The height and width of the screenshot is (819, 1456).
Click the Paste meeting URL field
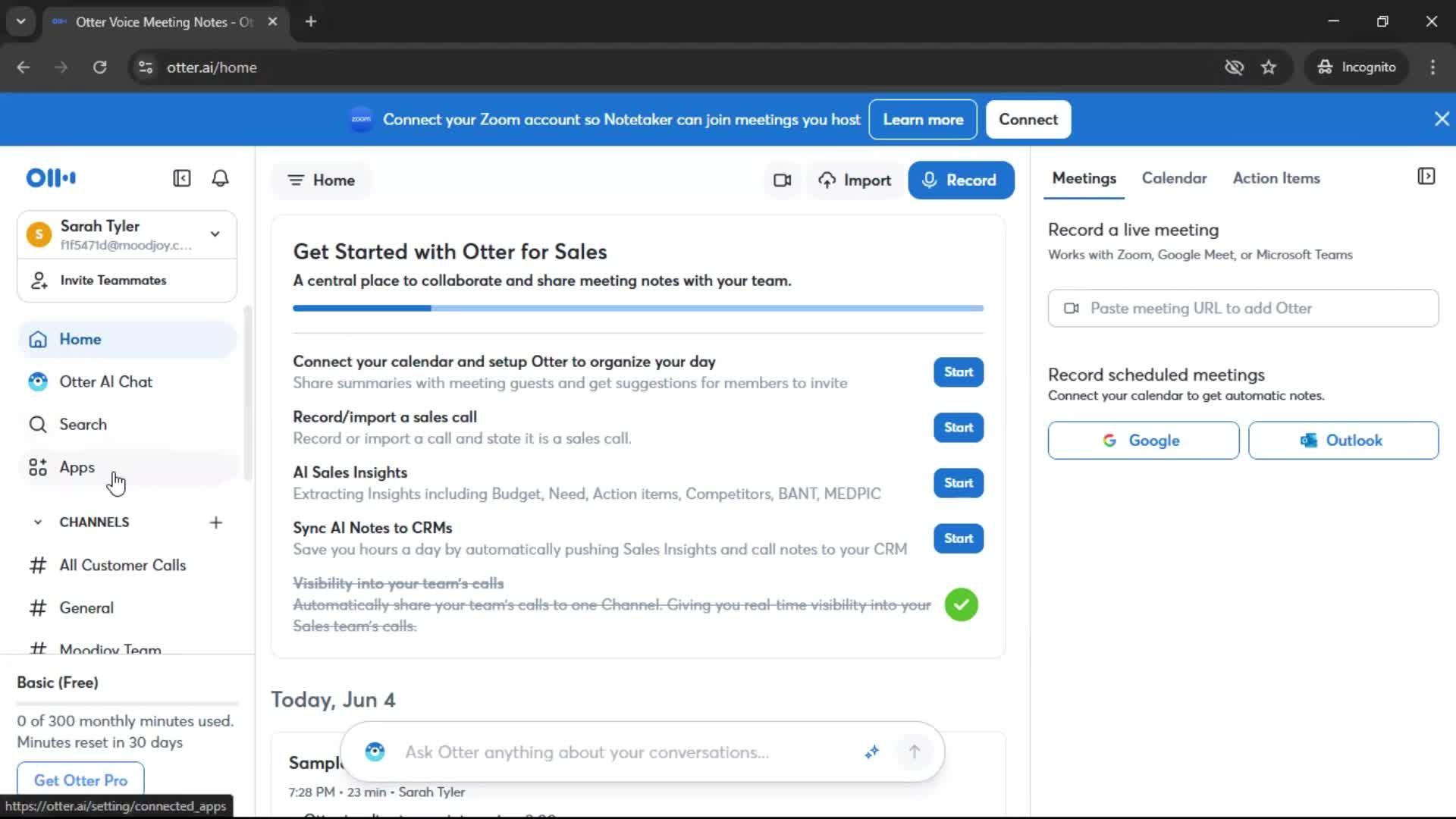coord(1243,309)
